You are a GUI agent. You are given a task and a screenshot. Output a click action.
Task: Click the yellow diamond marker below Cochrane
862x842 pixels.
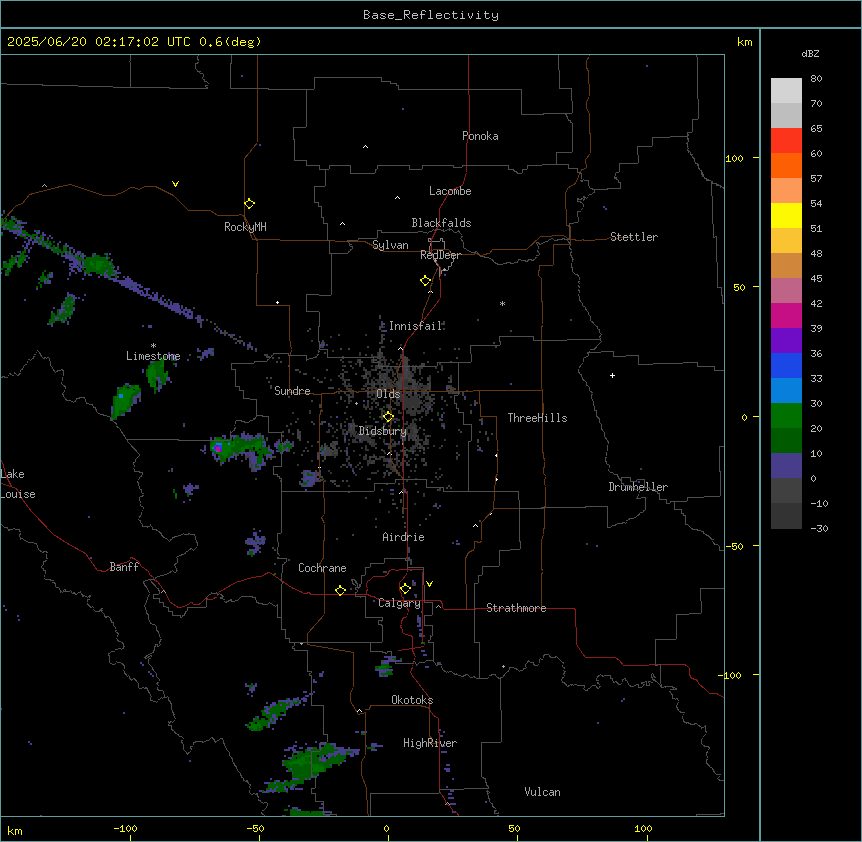[x=340, y=590]
